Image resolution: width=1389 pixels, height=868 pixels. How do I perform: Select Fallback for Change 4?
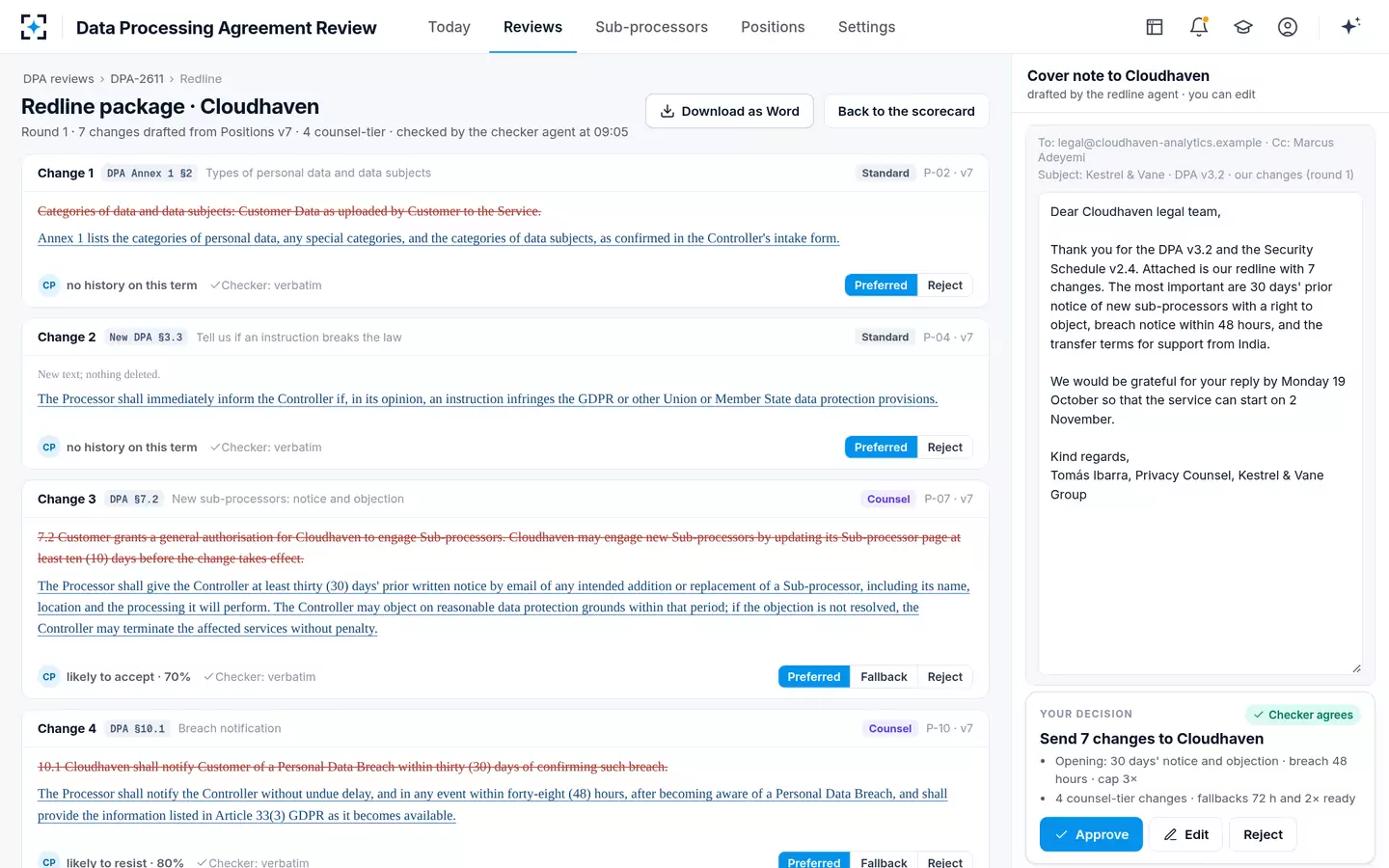[884, 861]
